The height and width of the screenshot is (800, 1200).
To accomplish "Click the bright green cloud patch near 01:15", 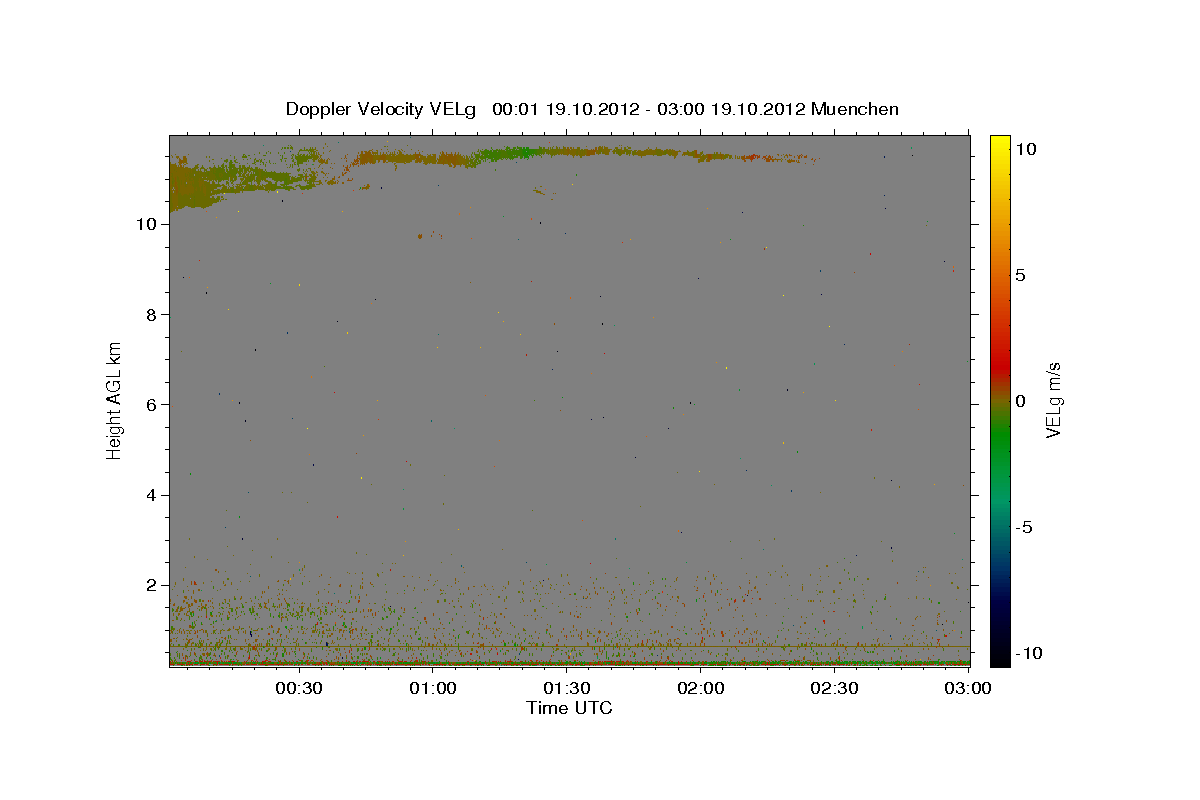I will coord(510,153).
